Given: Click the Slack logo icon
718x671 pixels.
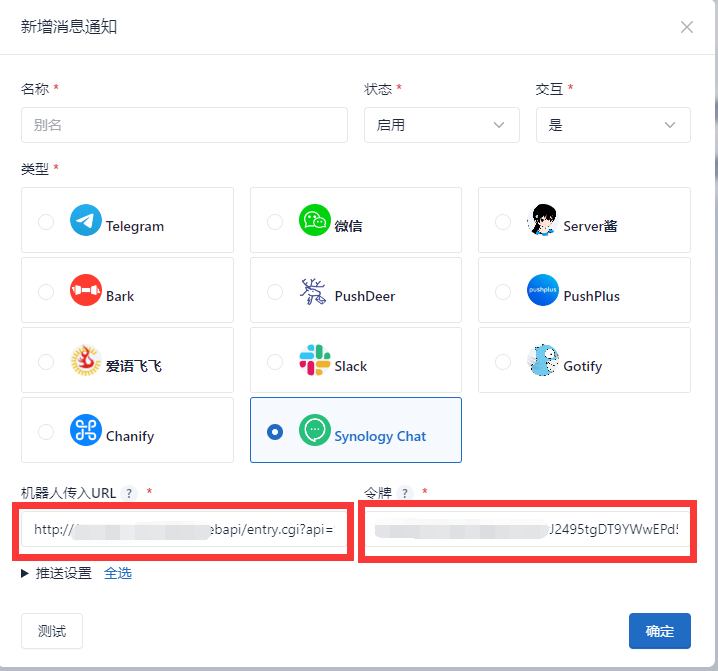Looking at the screenshot, I should pos(315,360).
